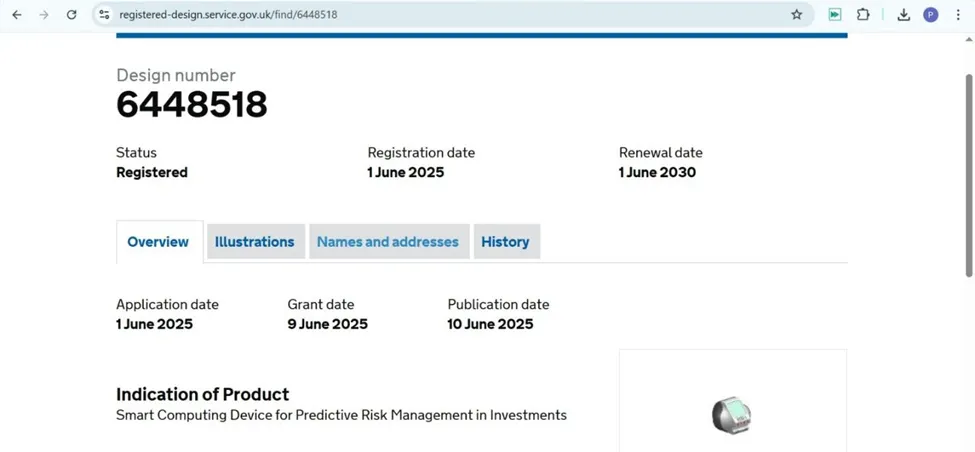
Task: Click the vertical page scrollbar
Action: tap(968, 175)
